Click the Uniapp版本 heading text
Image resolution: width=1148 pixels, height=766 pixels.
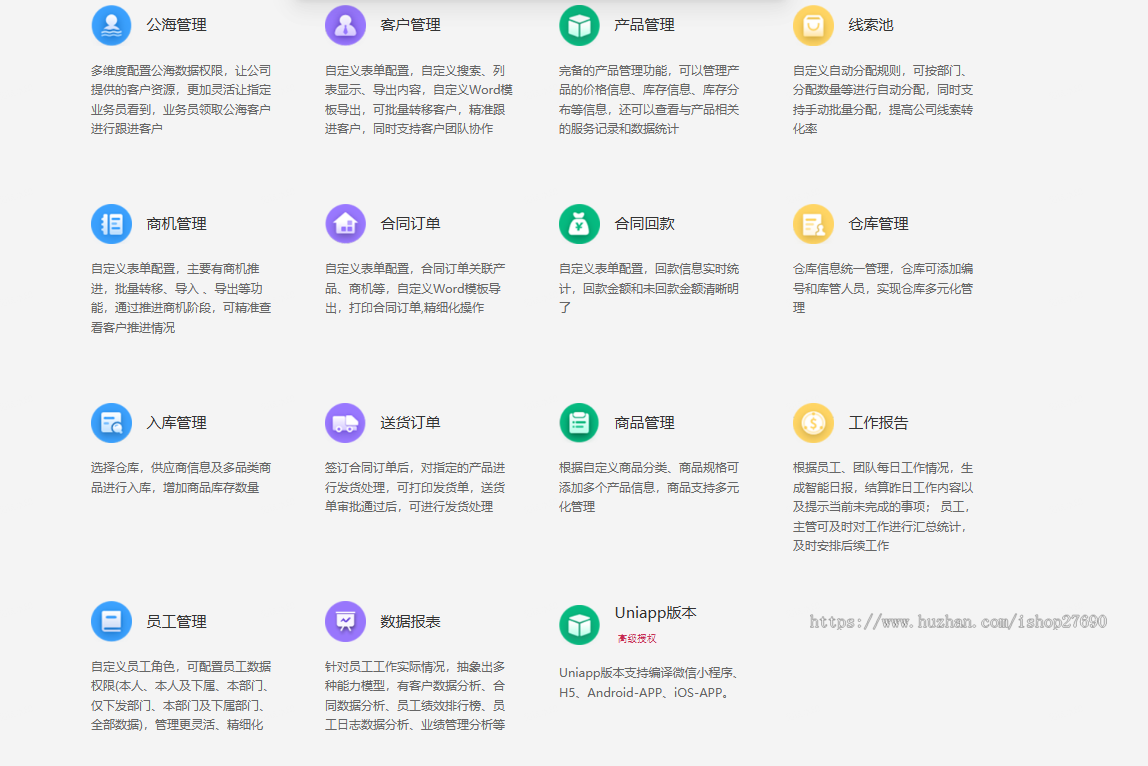[655, 612]
